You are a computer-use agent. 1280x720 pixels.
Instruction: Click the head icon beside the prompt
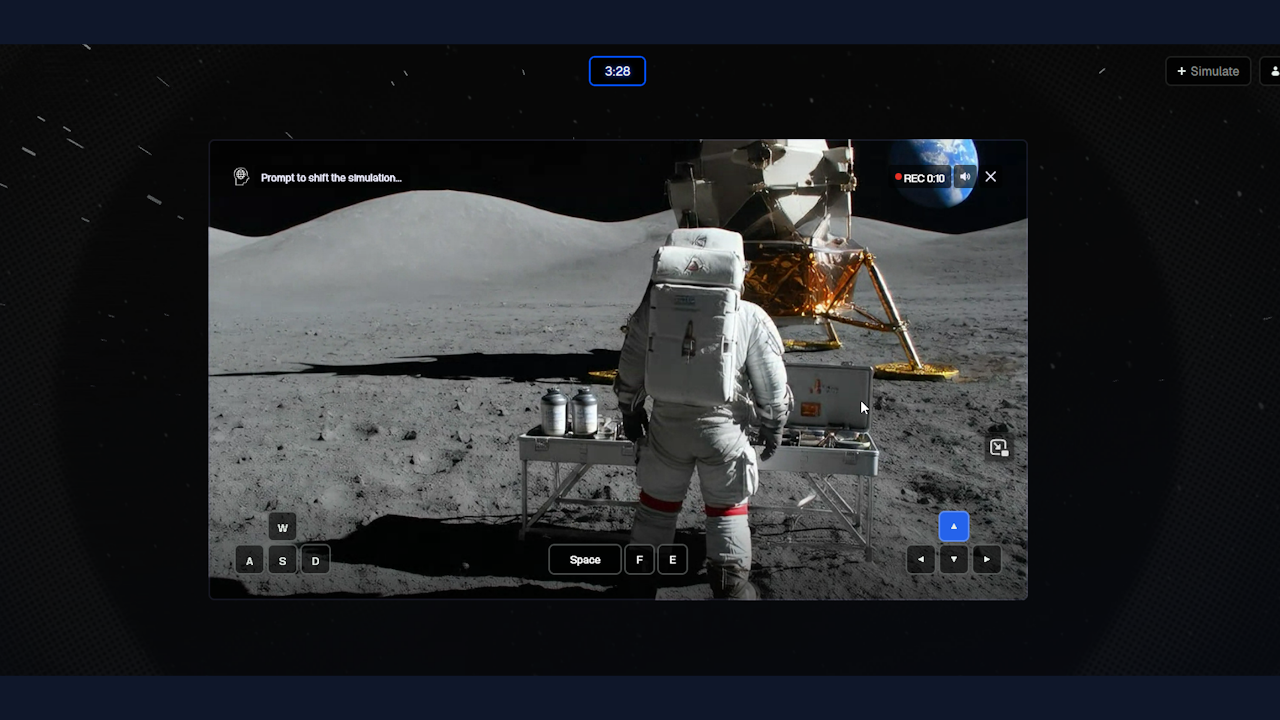[241, 177]
